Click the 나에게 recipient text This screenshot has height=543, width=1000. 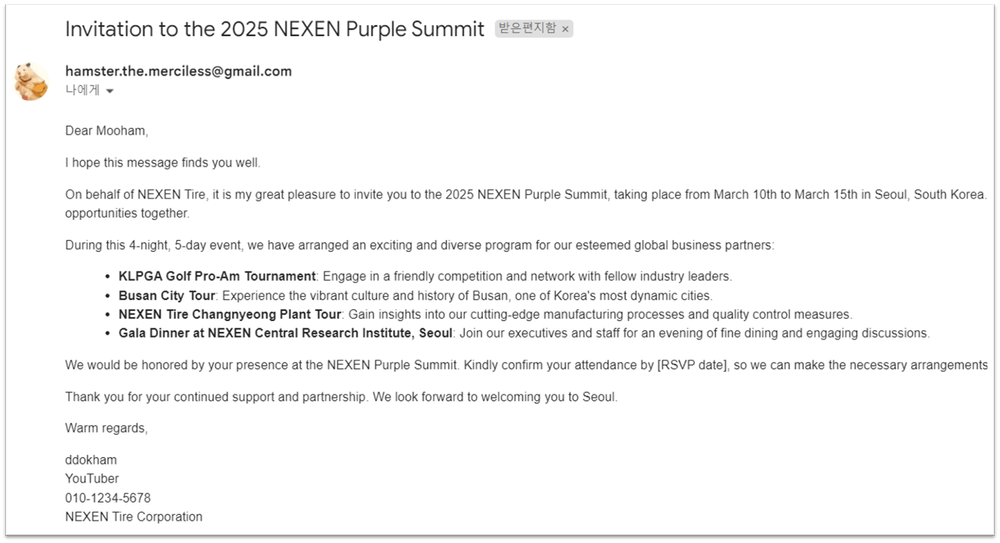(82, 90)
